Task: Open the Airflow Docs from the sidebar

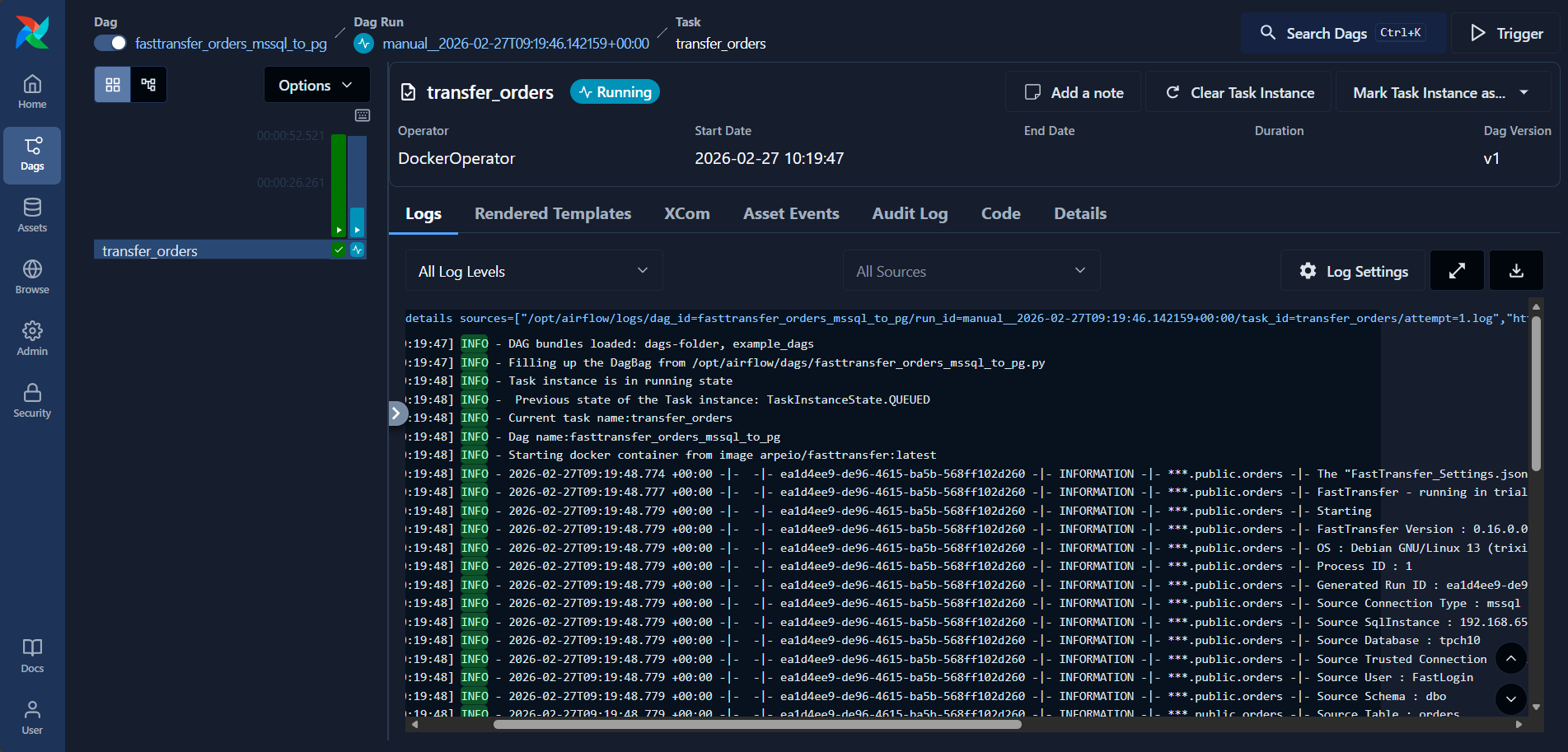Action: coord(32,655)
